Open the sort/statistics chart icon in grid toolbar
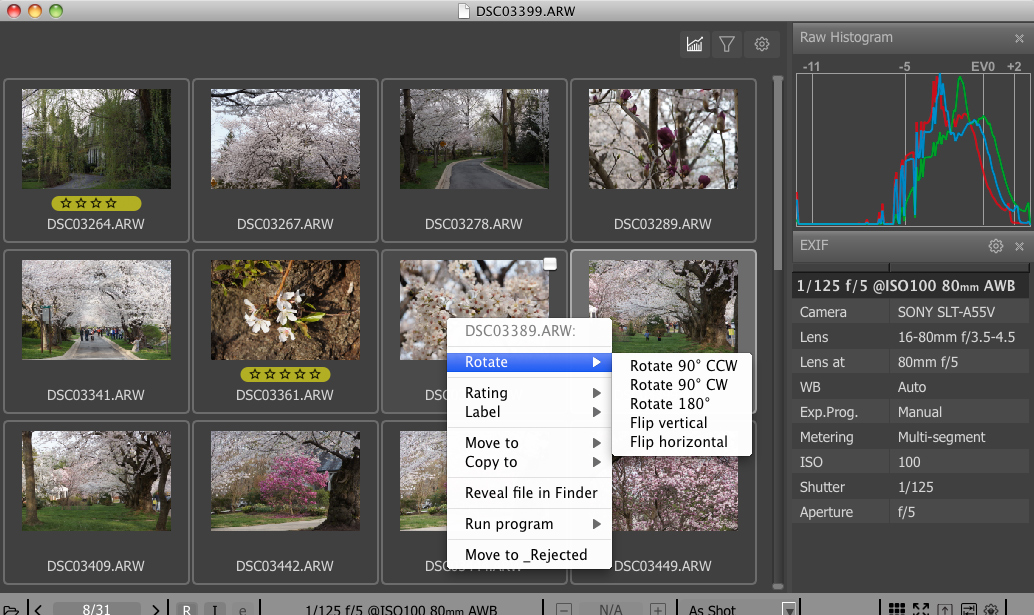Screen dimensions: 1034x615 pyautogui.click(x=695, y=44)
